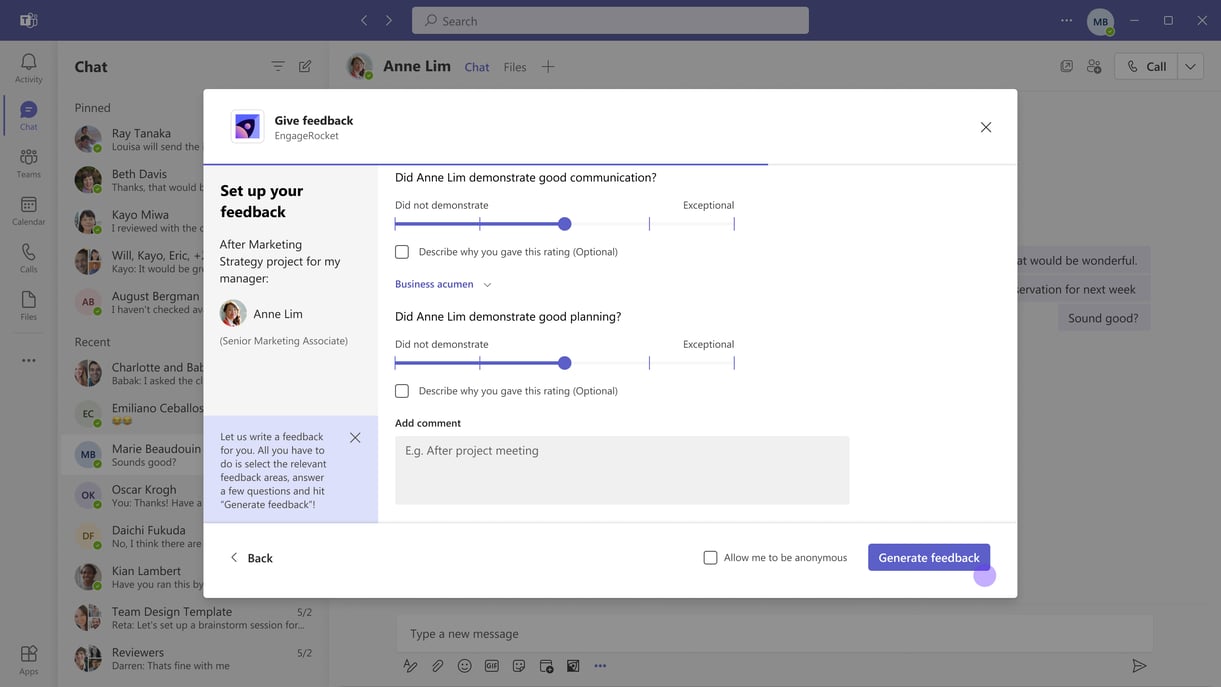This screenshot has height=687, width=1221.
Task: Open Apps at bottom of sidebar
Action: point(28,659)
